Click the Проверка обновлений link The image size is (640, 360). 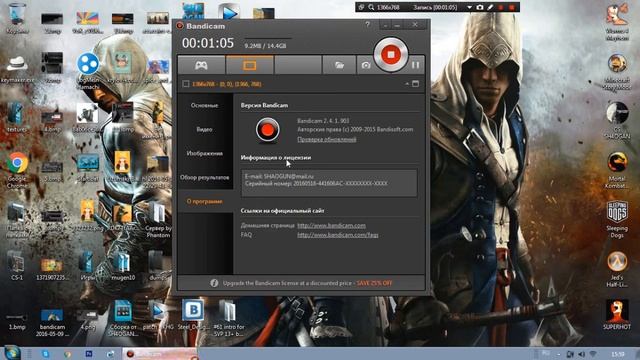point(327,140)
